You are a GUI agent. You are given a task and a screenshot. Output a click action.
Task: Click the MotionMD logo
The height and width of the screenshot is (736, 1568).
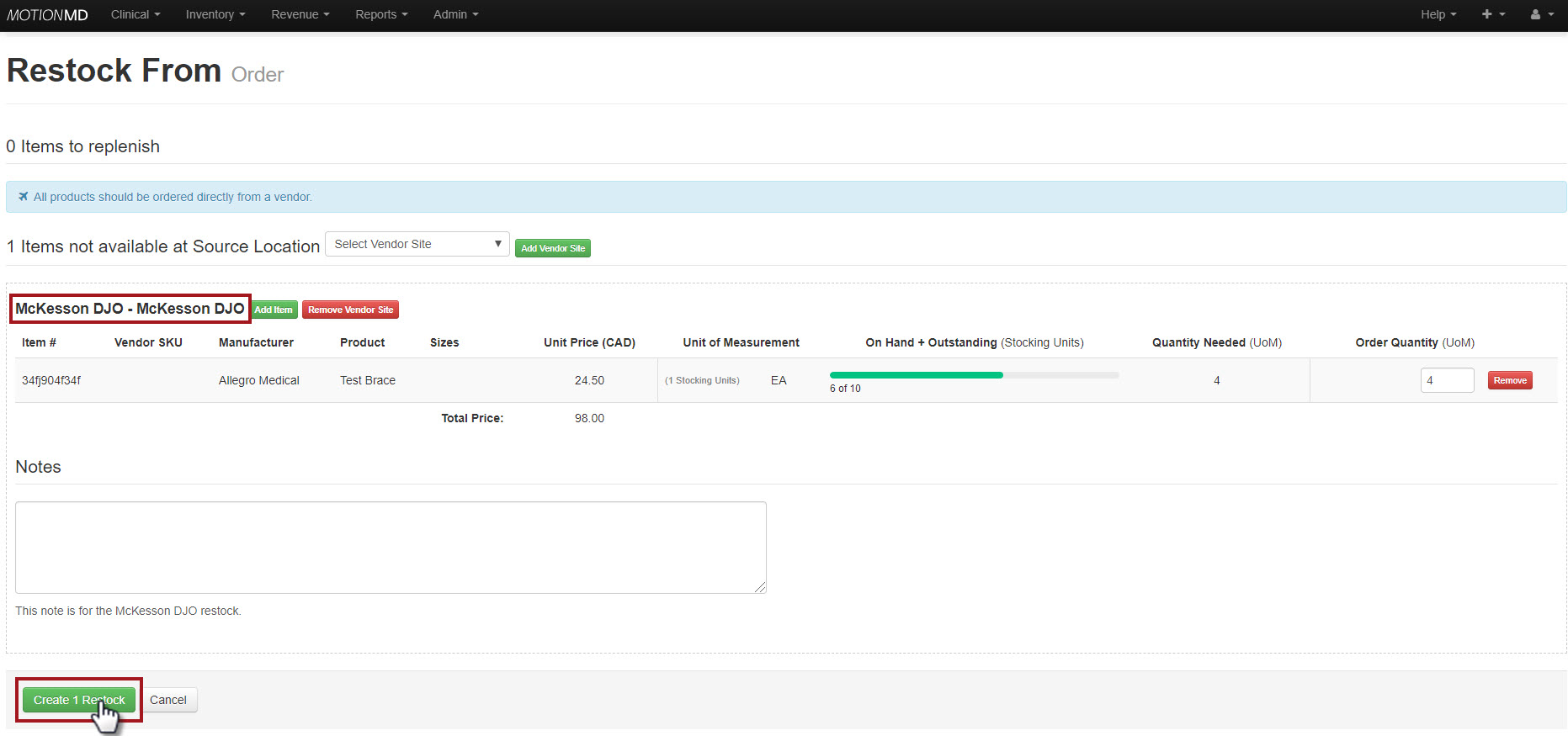47,15
